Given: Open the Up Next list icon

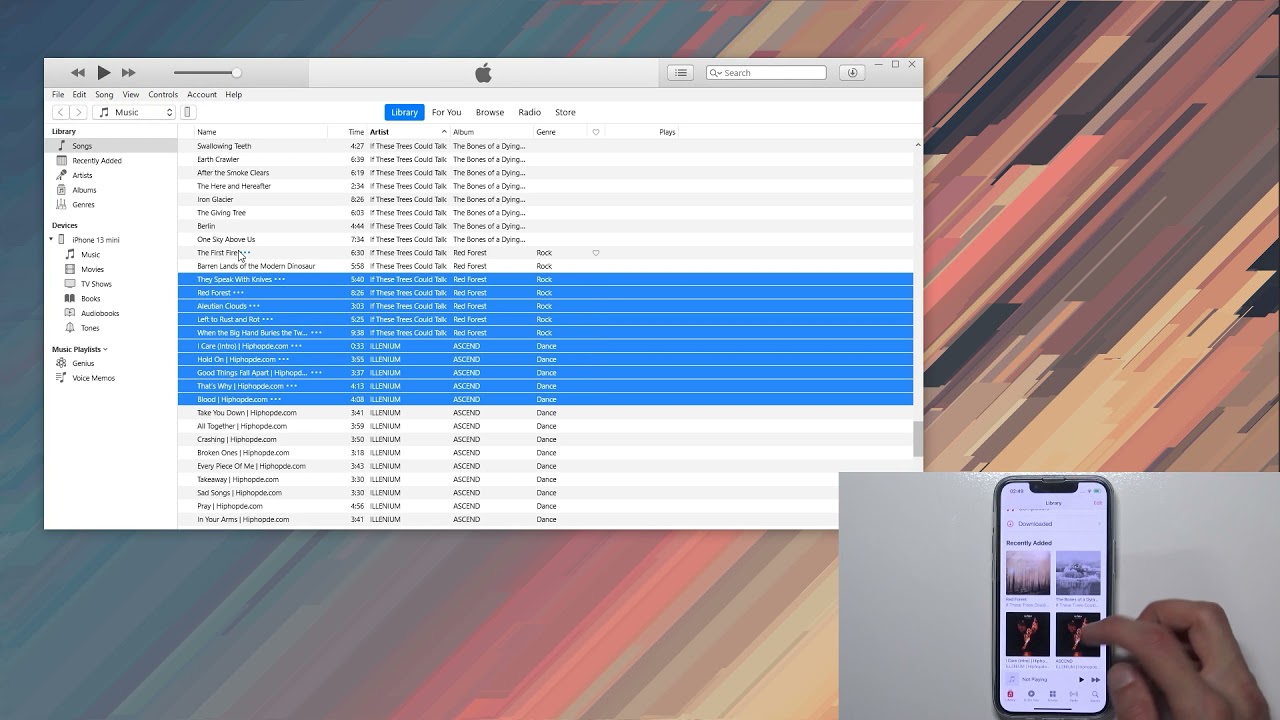Looking at the screenshot, I should point(681,73).
